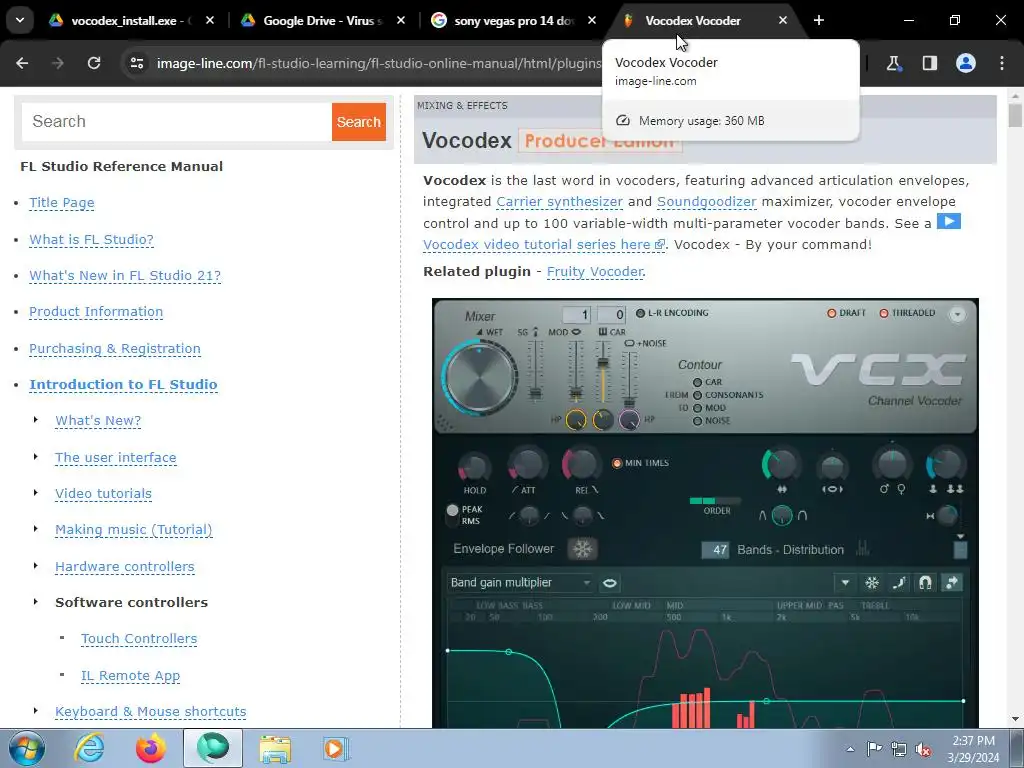Click the manual Search input field

[x=176, y=121]
